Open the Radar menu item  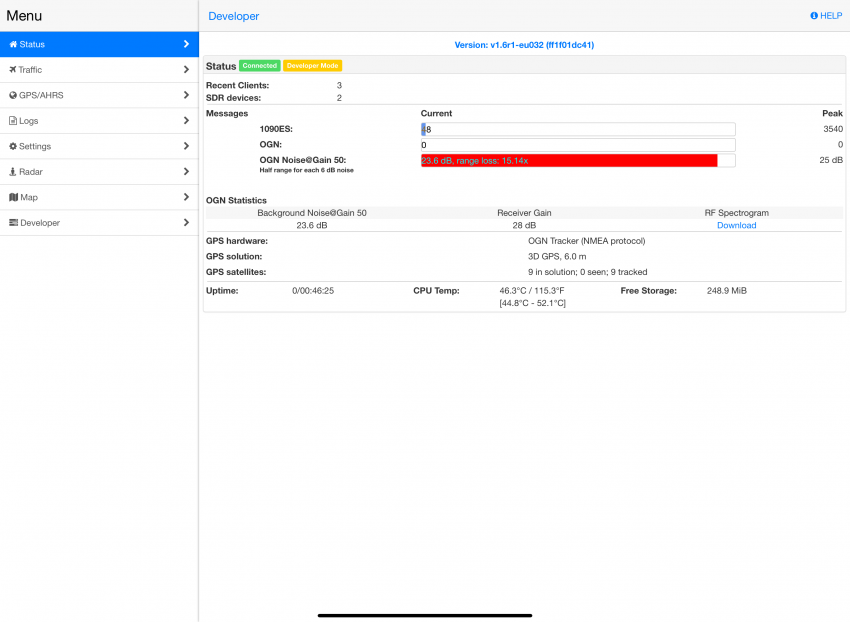(x=32, y=172)
